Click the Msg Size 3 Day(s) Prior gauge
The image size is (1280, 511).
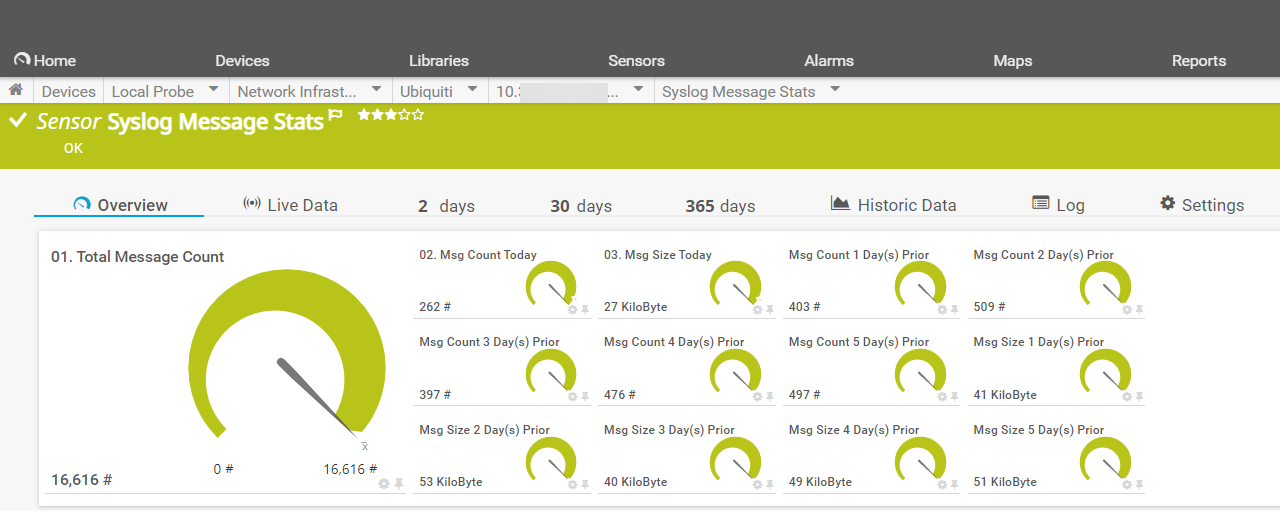[736, 460]
